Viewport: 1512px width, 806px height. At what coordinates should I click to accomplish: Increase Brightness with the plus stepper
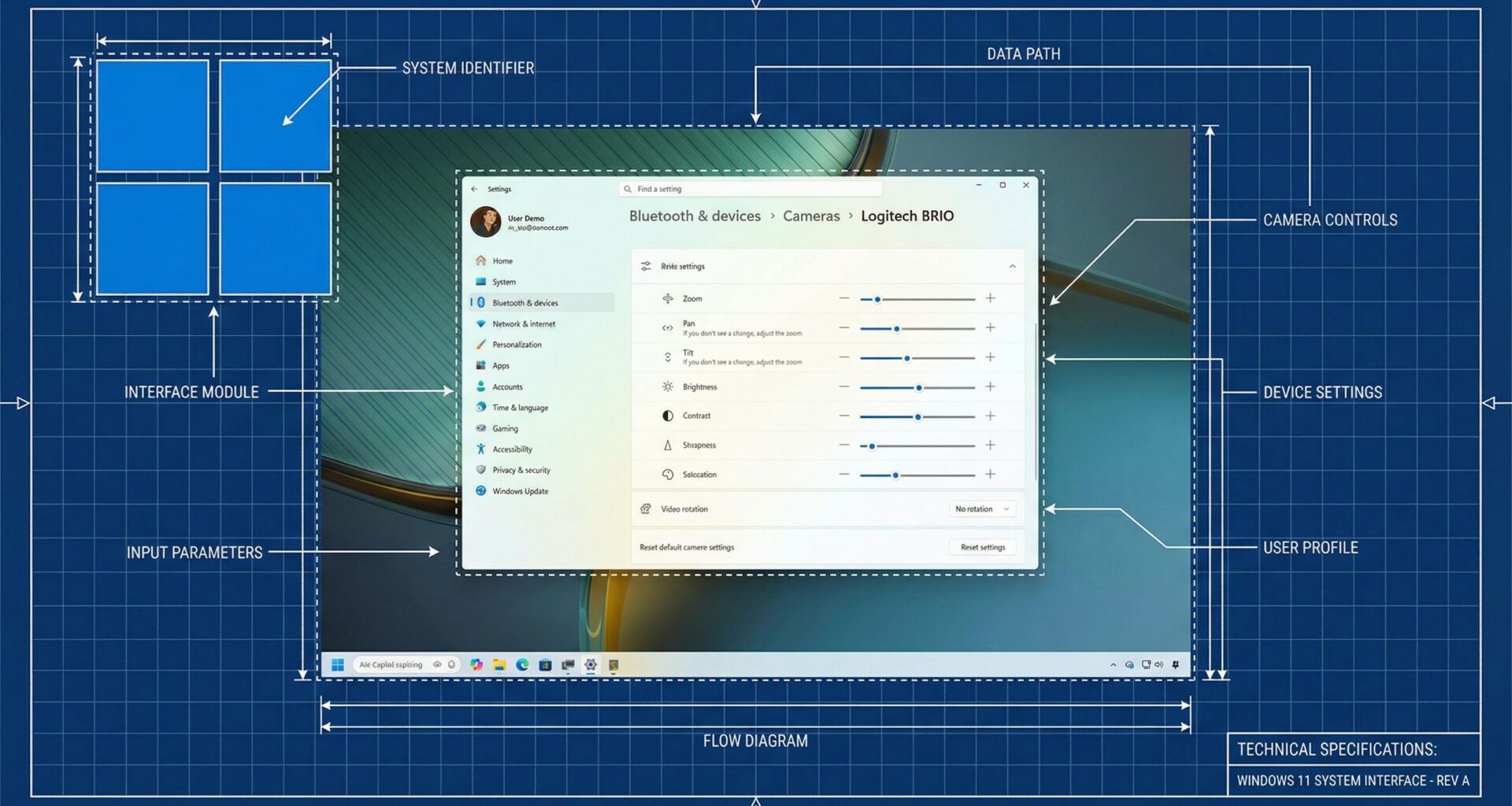pos(990,386)
